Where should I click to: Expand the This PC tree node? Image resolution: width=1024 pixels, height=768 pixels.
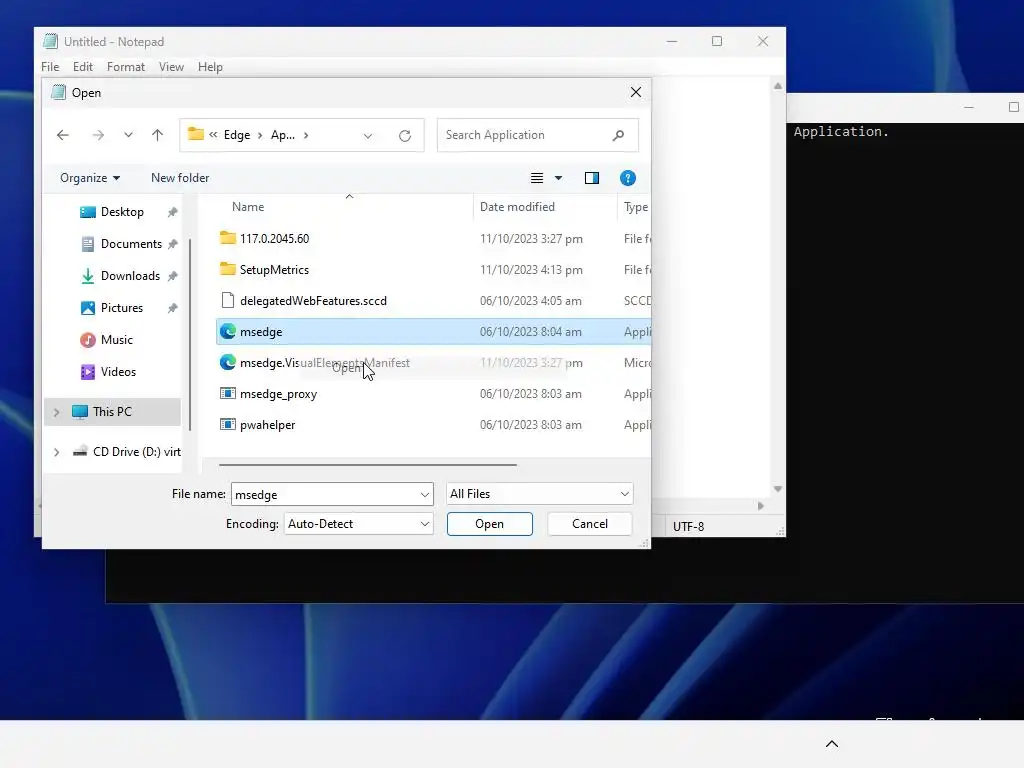[x=56, y=412]
